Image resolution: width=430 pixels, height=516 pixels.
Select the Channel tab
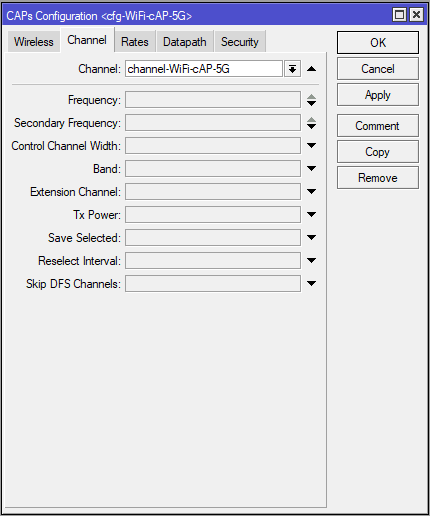tap(87, 40)
